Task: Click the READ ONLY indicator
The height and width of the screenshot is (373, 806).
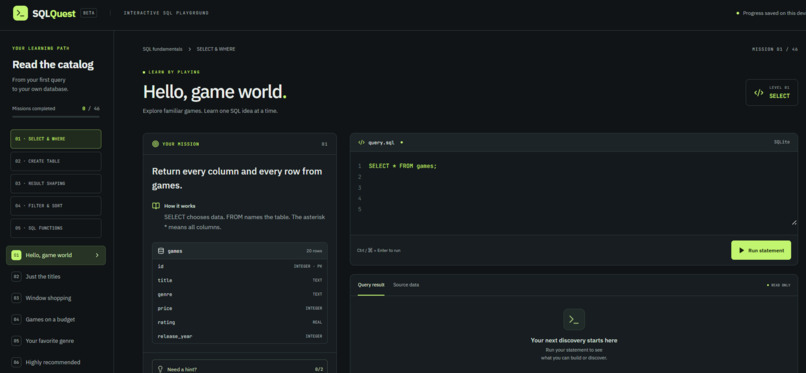Action: (x=779, y=285)
